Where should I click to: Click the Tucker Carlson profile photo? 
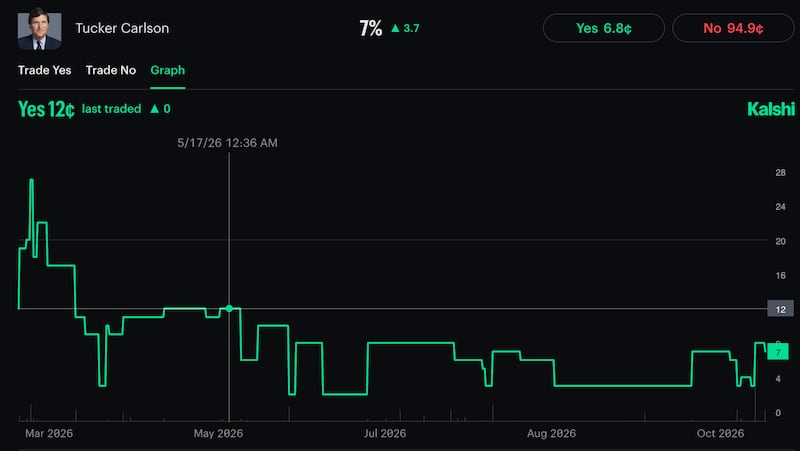click(39, 30)
